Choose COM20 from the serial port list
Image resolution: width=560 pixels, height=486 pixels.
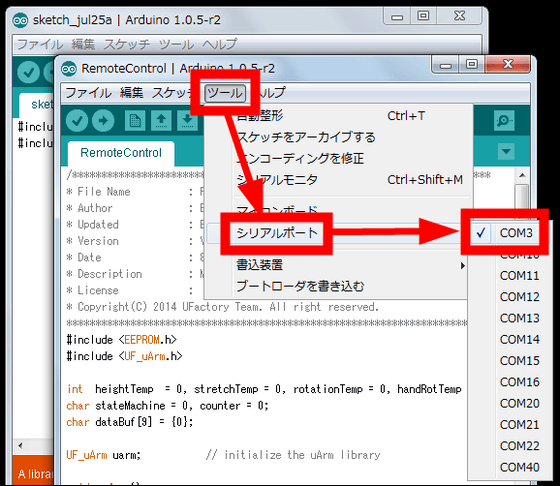tap(519, 404)
